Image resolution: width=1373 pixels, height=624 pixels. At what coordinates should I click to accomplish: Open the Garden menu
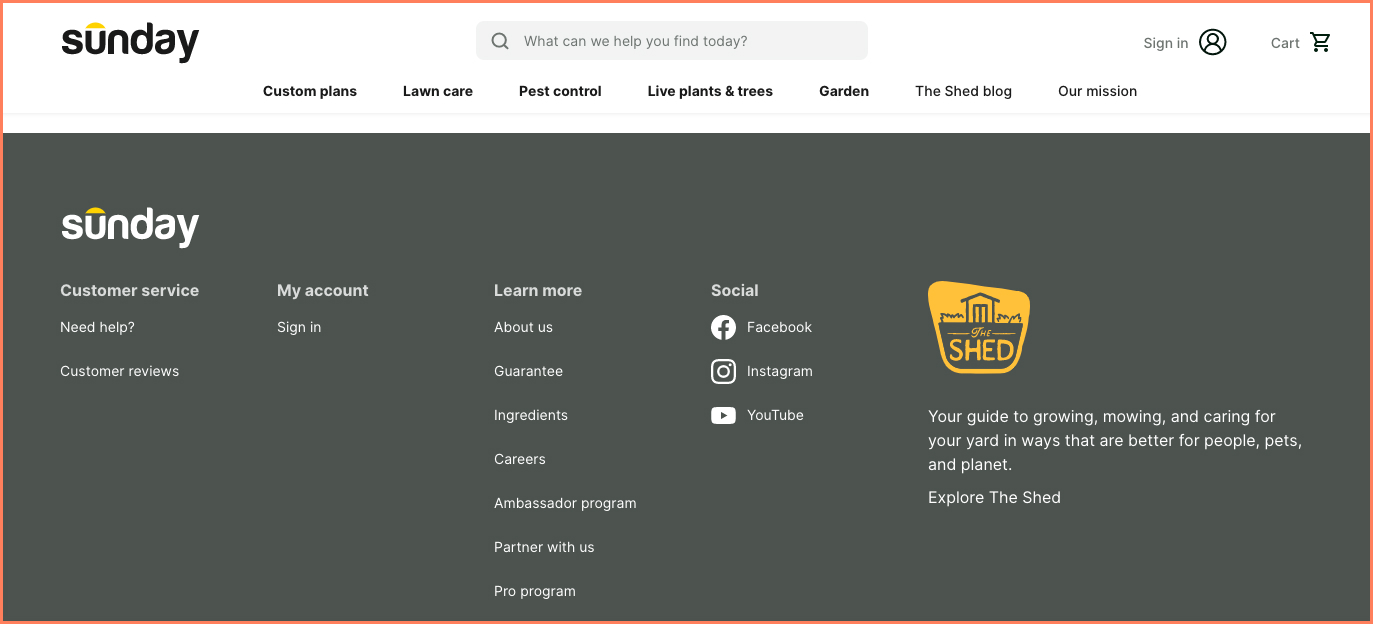point(844,91)
